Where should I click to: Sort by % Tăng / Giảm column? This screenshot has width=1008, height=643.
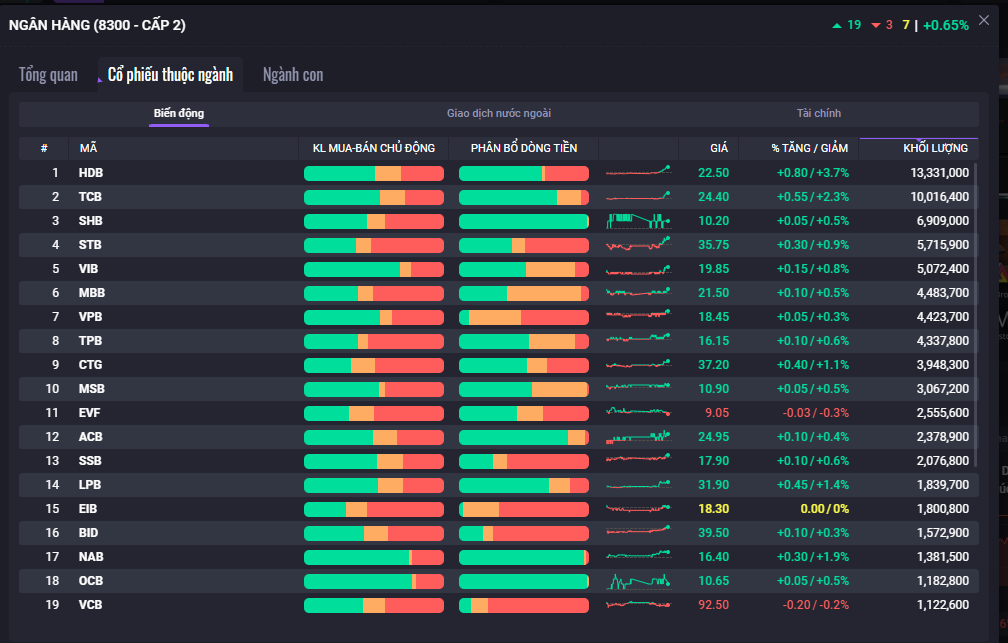(x=809, y=148)
